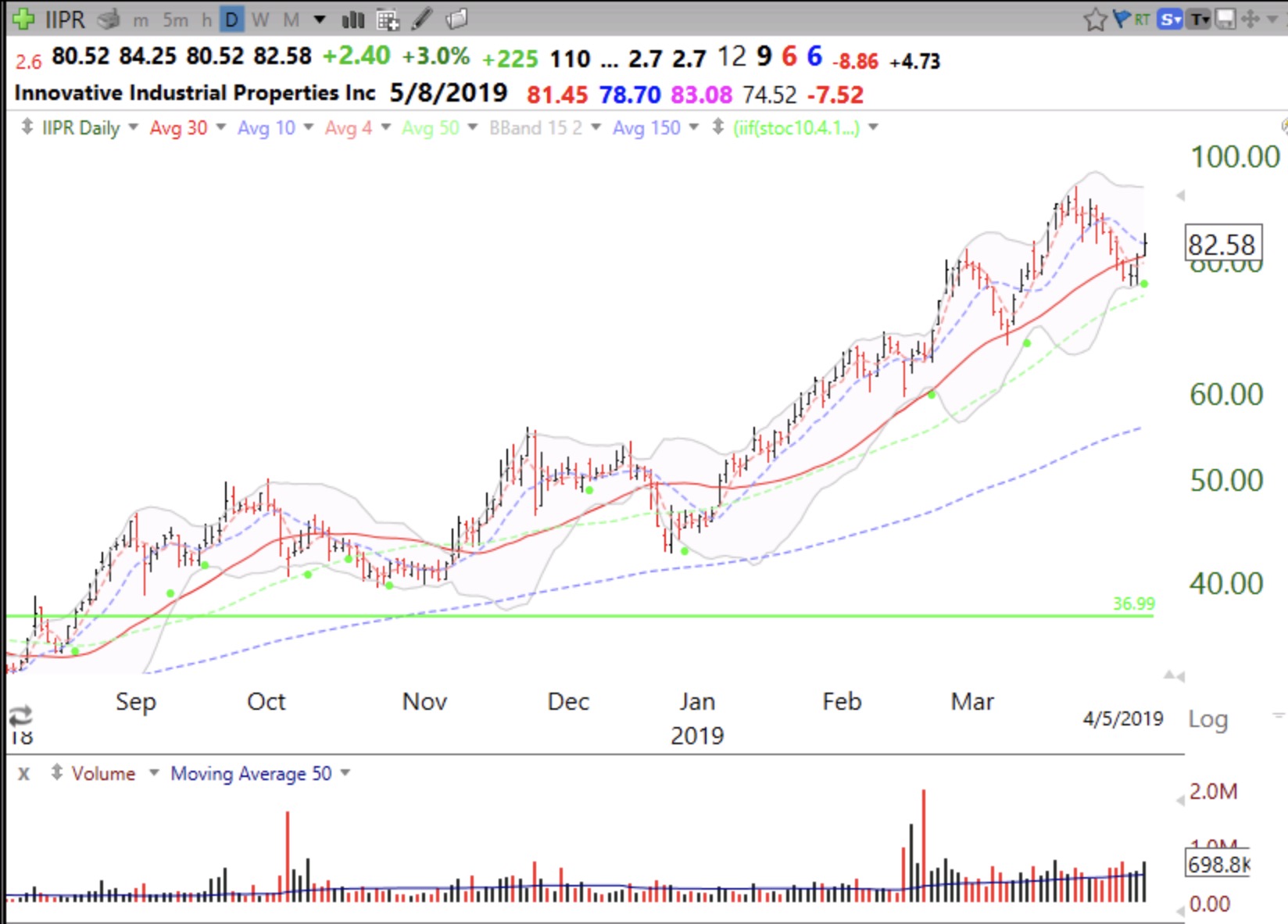1288x924 pixels.
Task: Open the T dropdown button
Action: coord(1199,20)
